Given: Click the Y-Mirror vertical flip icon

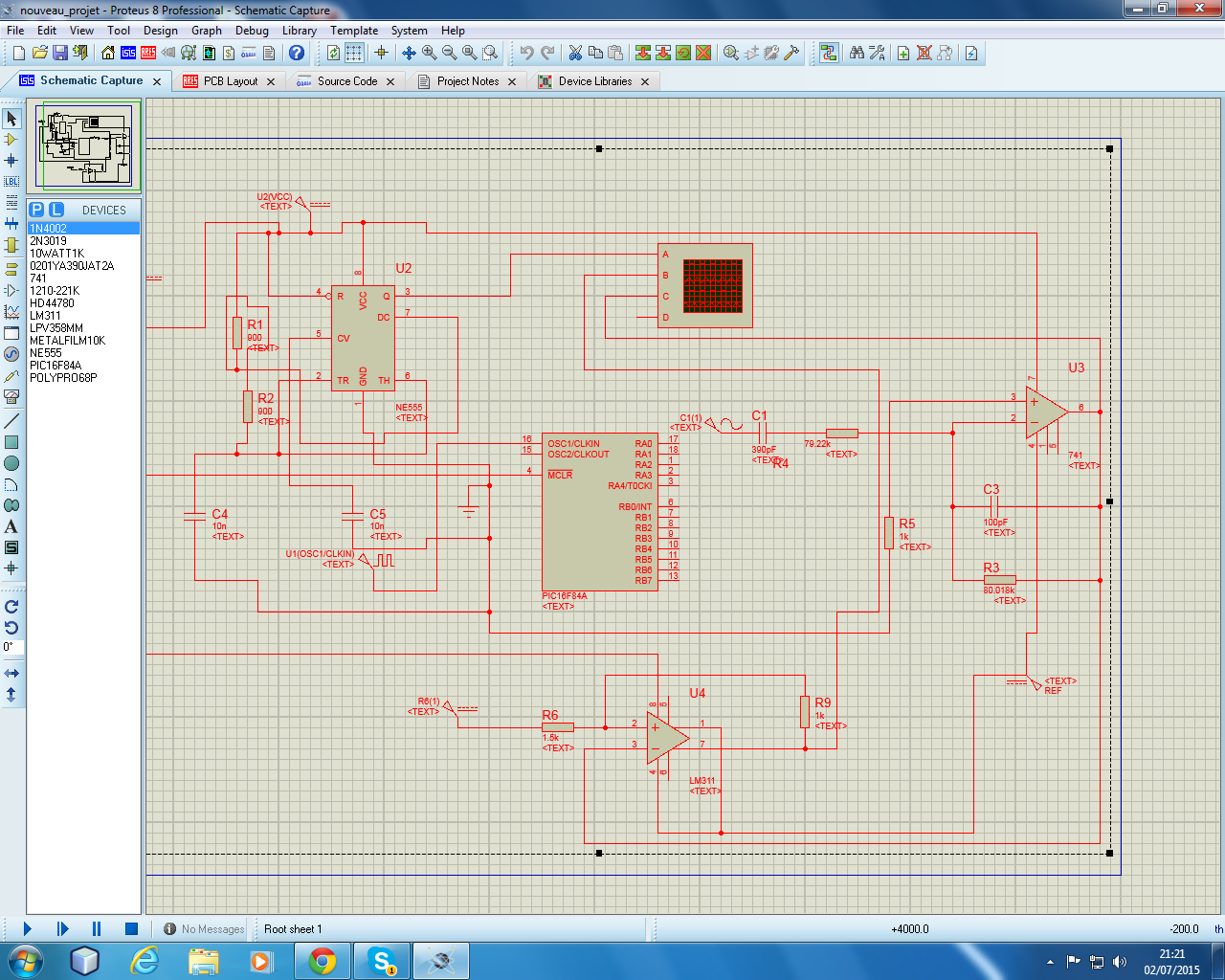Looking at the screenshot, I should 11,695.
